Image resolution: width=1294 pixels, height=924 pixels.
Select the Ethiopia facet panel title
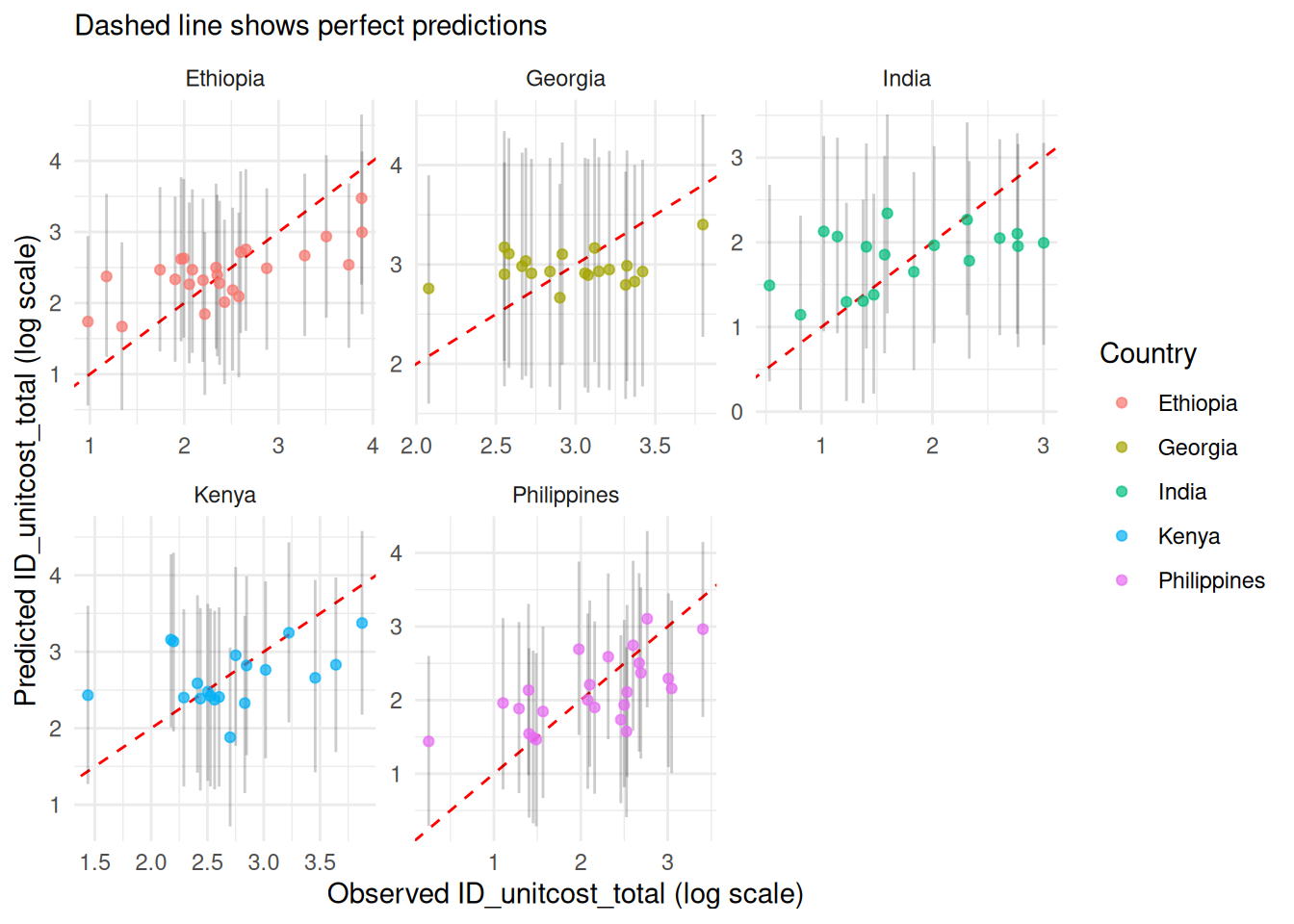pos(225,79)
